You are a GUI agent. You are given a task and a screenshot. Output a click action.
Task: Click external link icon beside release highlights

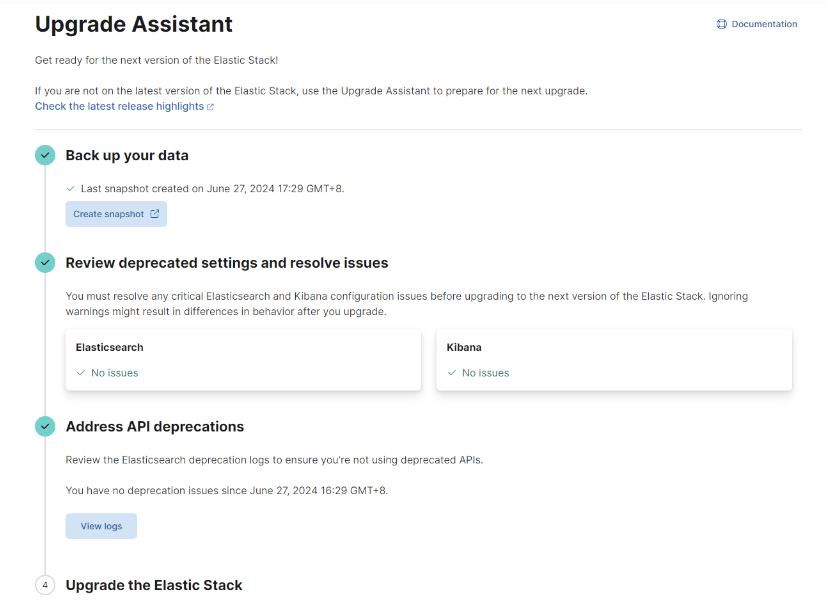pyautogui.click(x=210, y=107)
